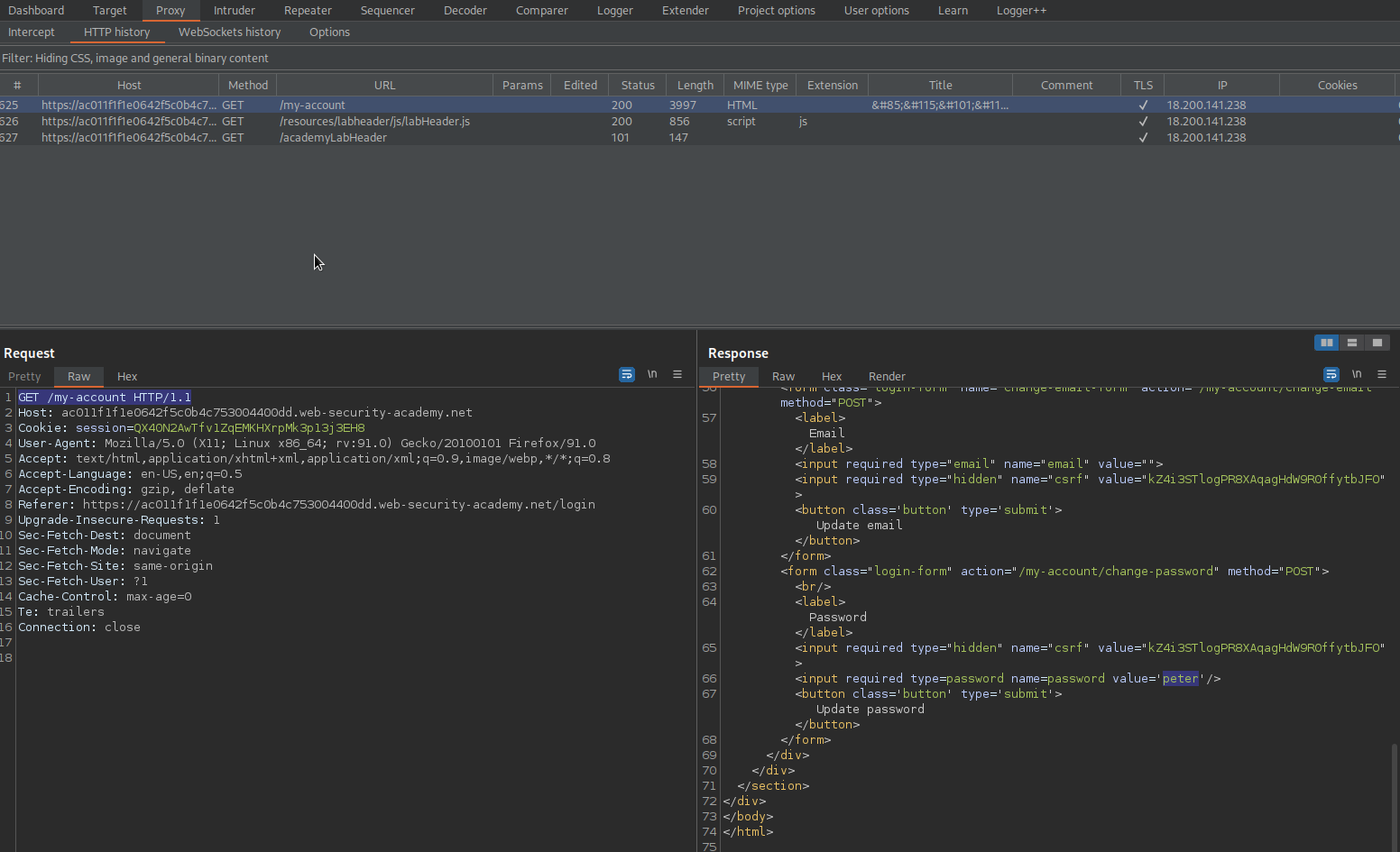Switch Response view to Raw
Screen dimensions: 1400x852
click(x=784, y=377)
